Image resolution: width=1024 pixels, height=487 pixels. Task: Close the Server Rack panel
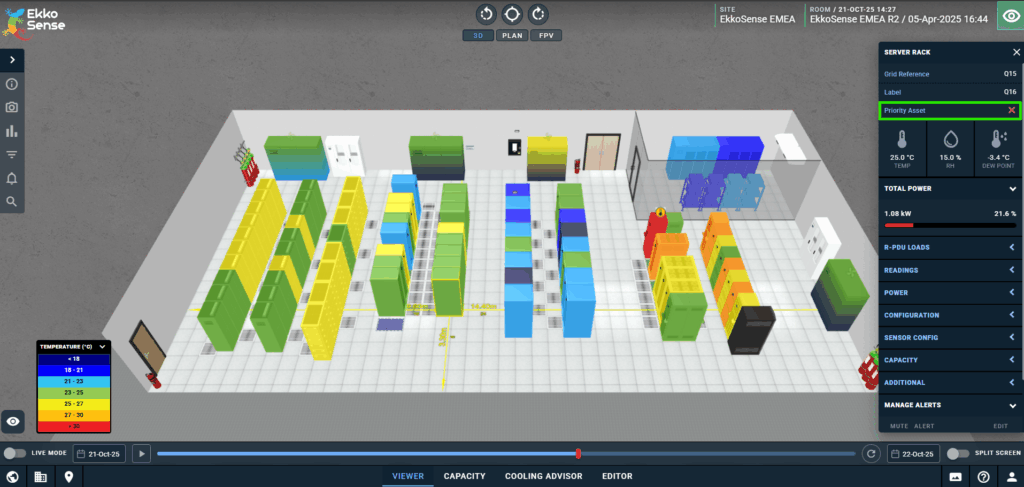[x=1016, y=52]
